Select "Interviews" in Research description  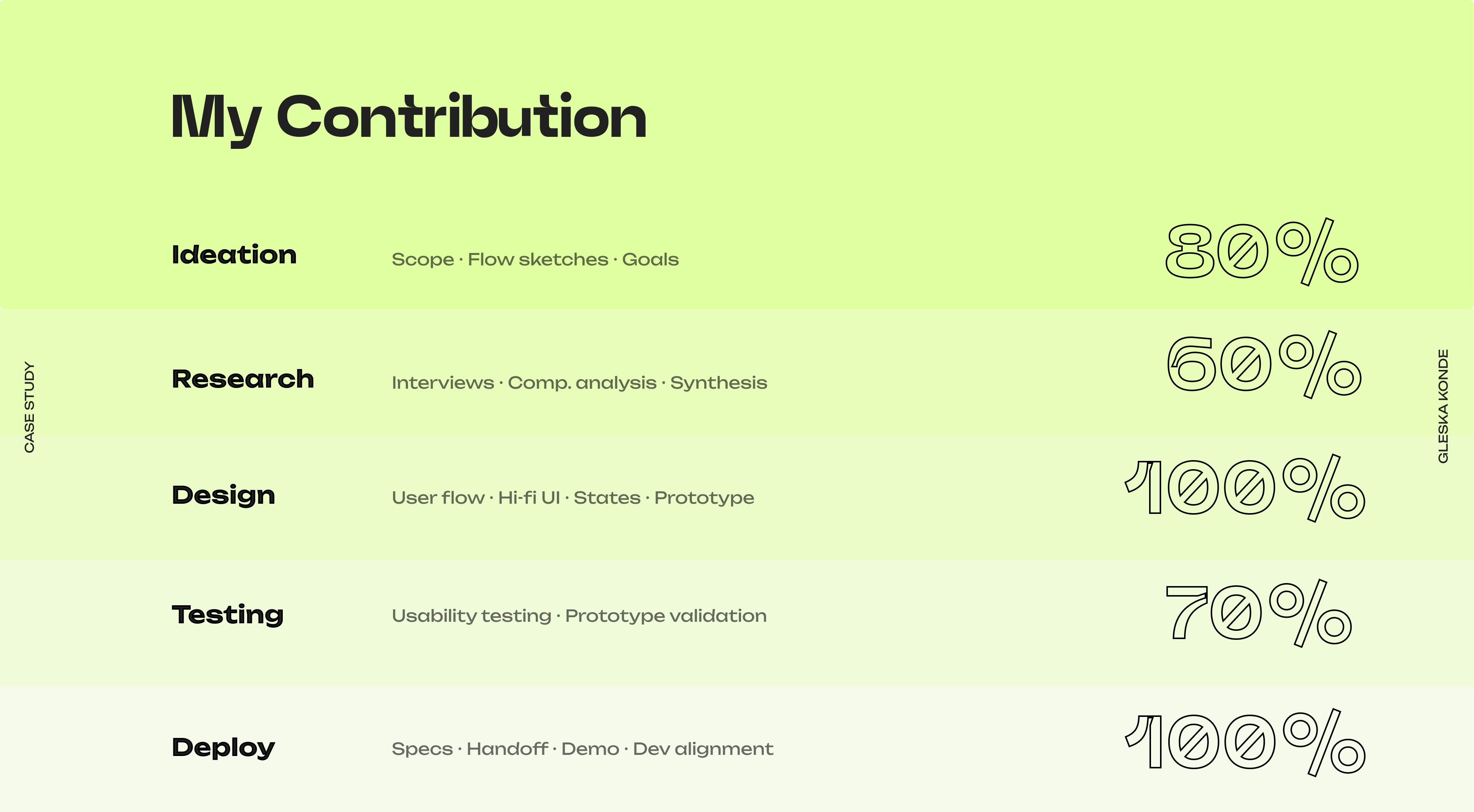pyautogui.click(x=442, y=383)
